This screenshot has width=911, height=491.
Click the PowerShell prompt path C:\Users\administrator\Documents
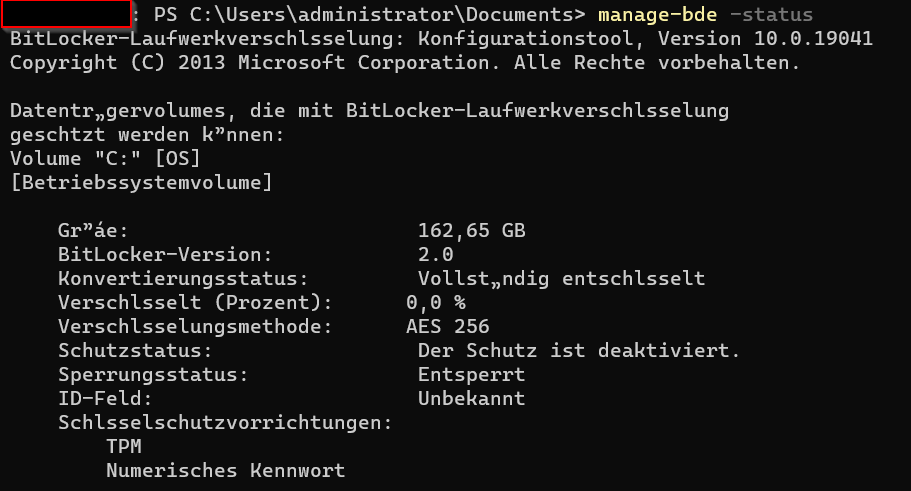[x=381, y=15]
